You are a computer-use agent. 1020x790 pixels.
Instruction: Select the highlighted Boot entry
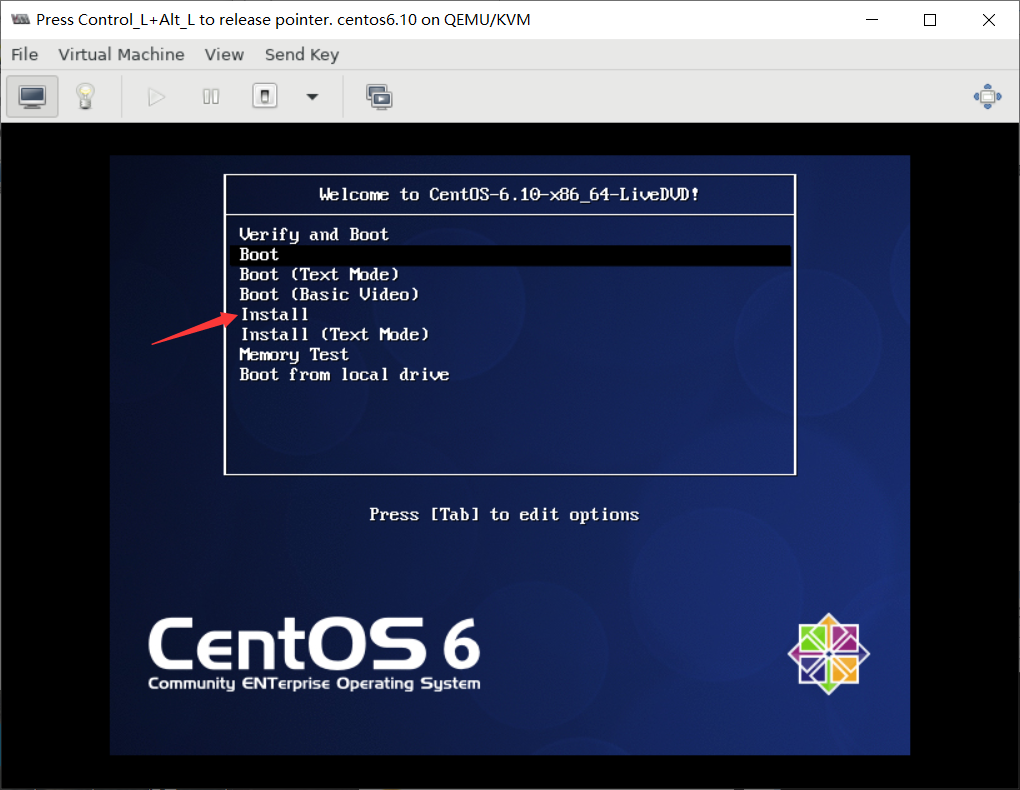tap(510, 255)
